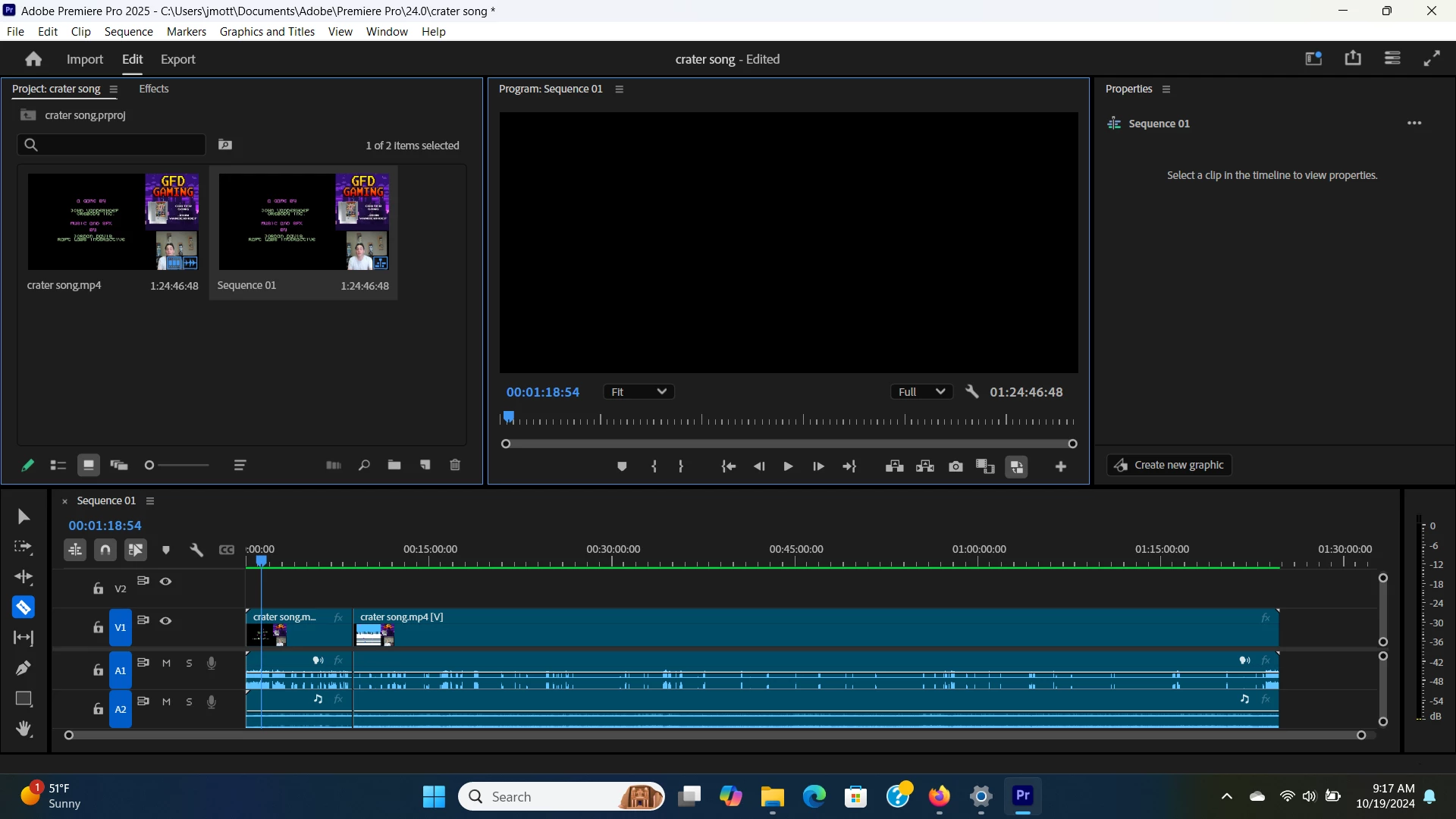Toggle lock on track V2
The height and width of the screenshot is (819, 1456).
pyautogui.click(x=98, y=588)
